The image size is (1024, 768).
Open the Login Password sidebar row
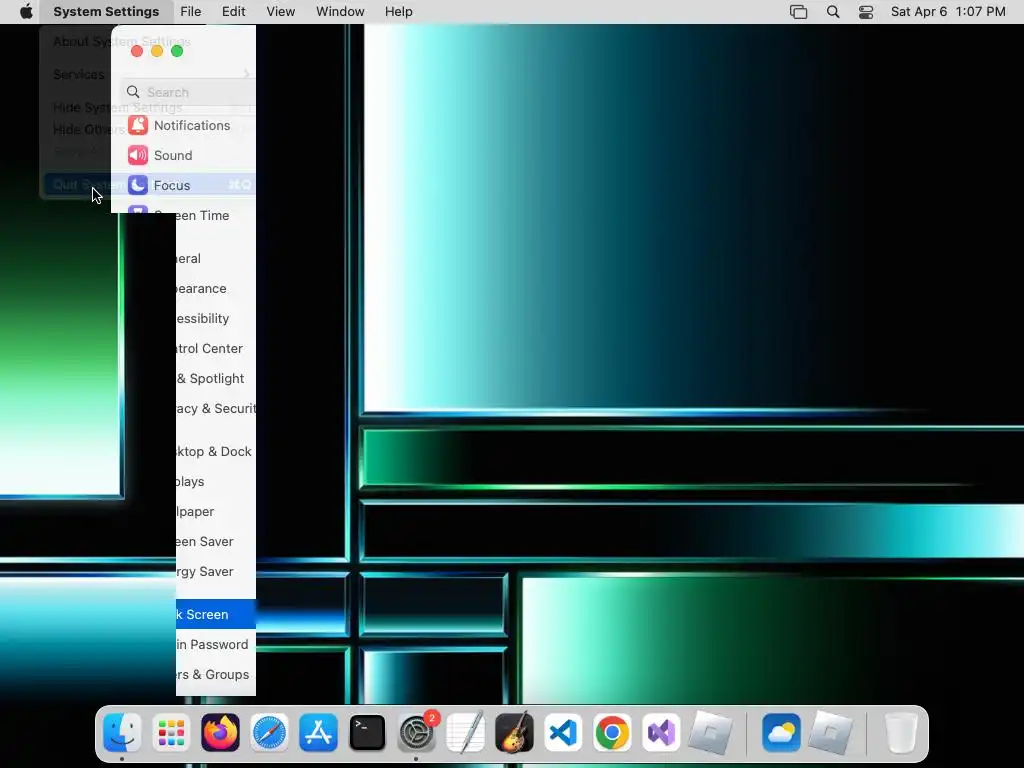tap(216, 645)
